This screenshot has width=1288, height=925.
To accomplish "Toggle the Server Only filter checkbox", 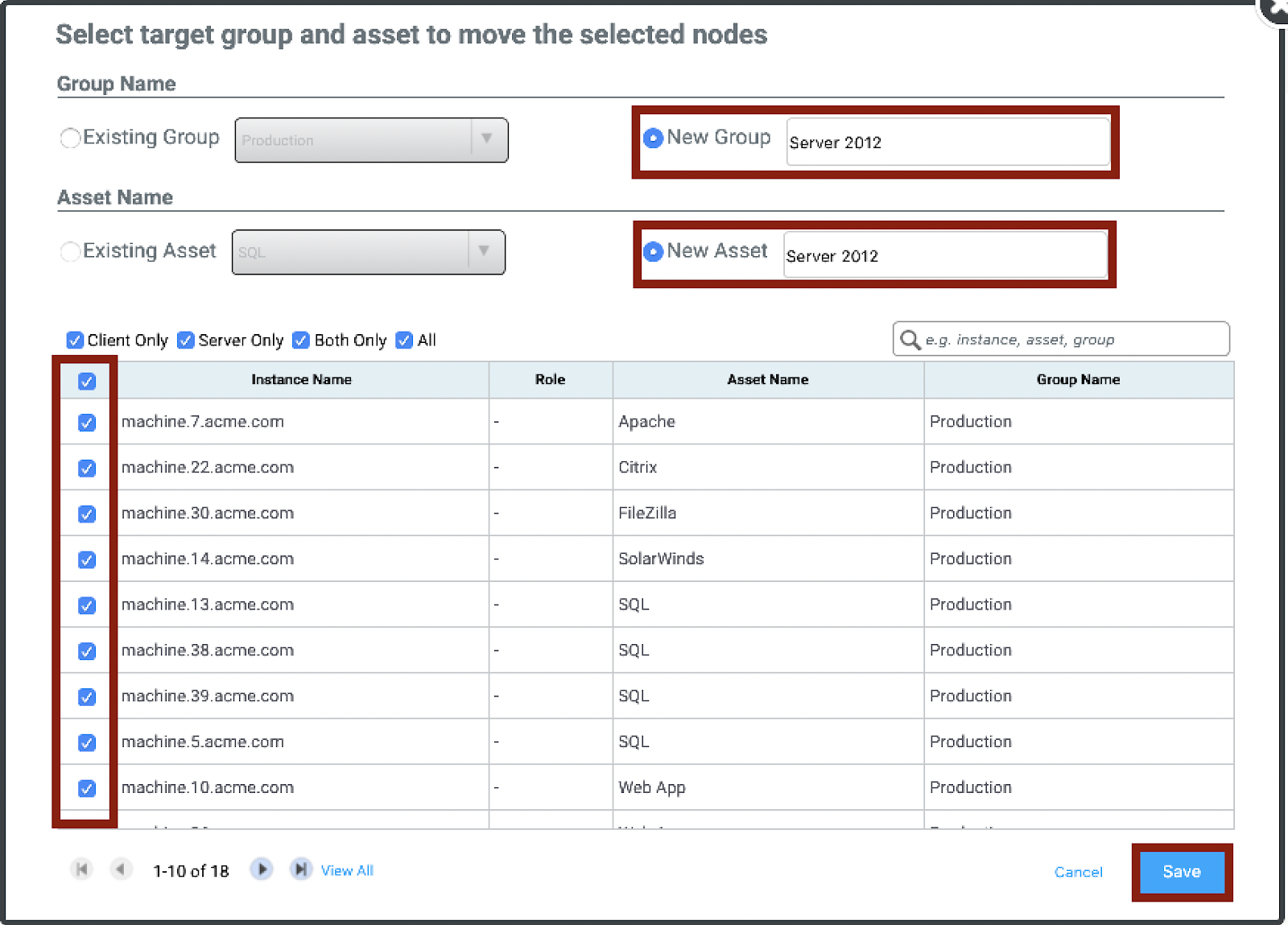I will 185,340.
